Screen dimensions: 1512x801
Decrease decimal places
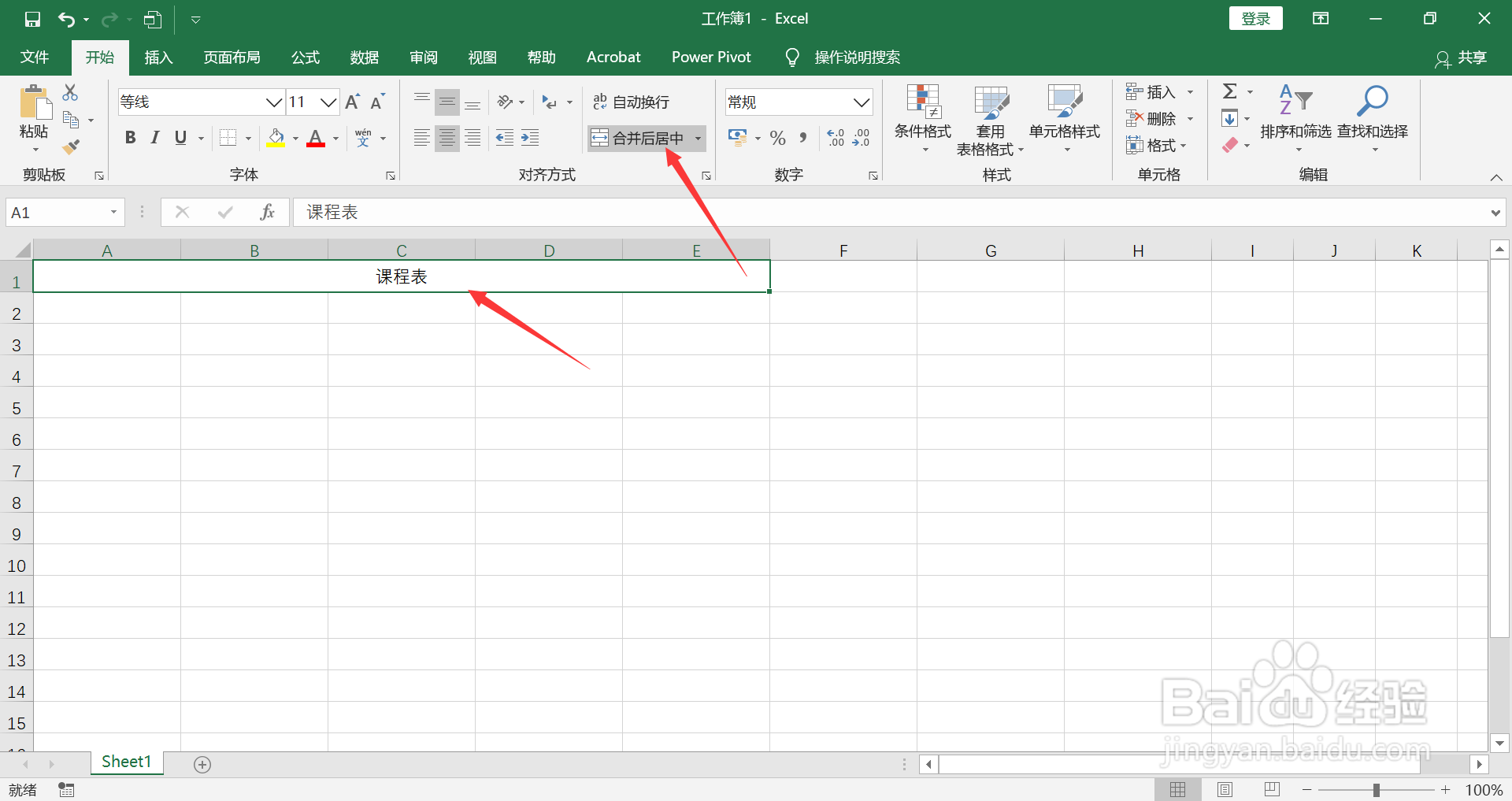point(861,138)
